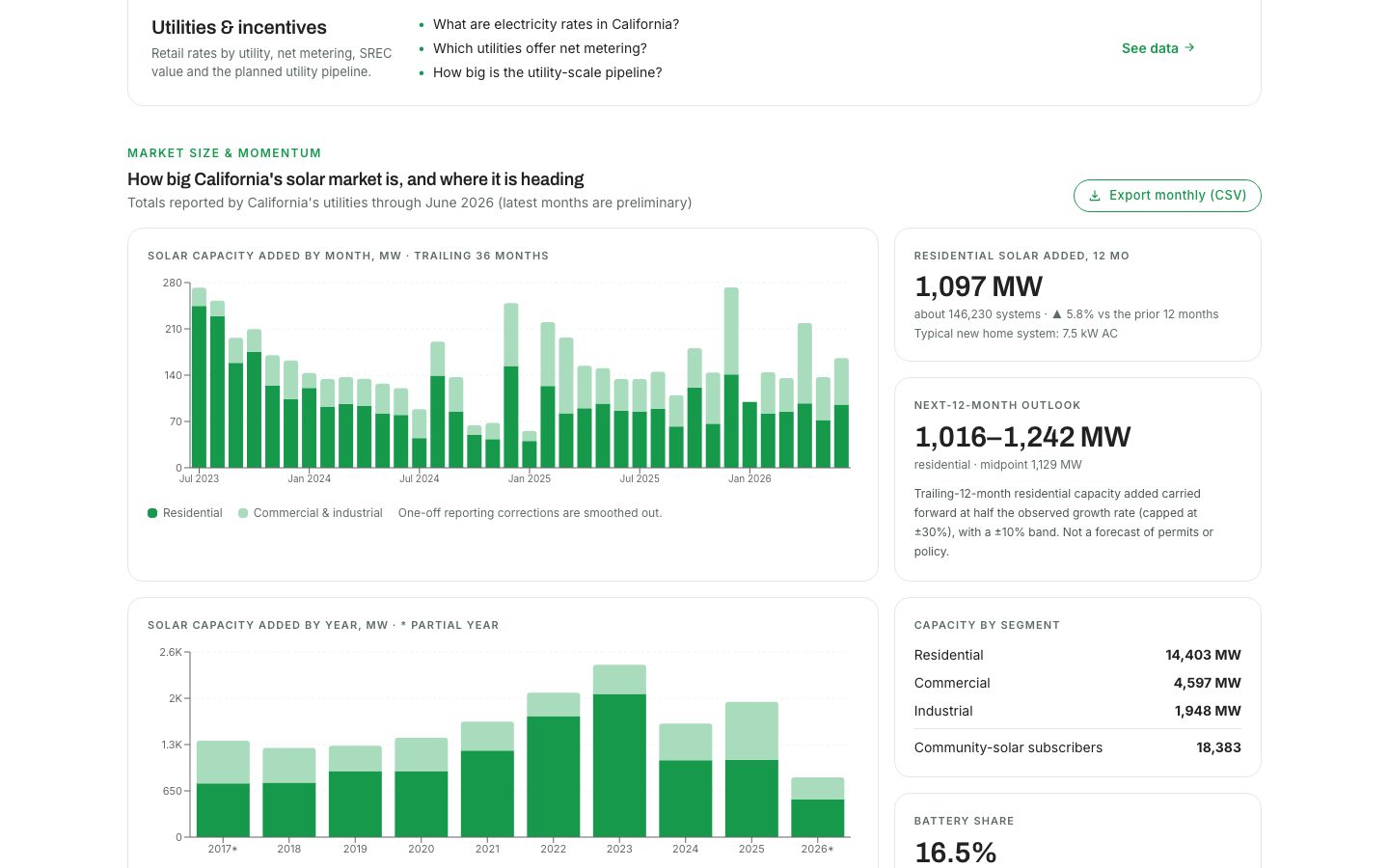Click the Residential 14,403 MW value
The width and height of the screenshot is (1389, 868).
pos(1203,655)
